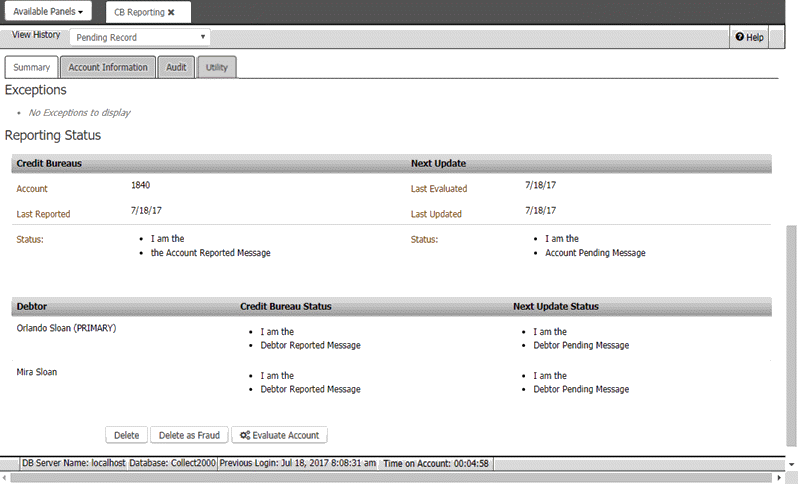Click the Help question mark icon
Viewport: 799px width, 484px height.
pyautogui.click(x=740, y=37)
